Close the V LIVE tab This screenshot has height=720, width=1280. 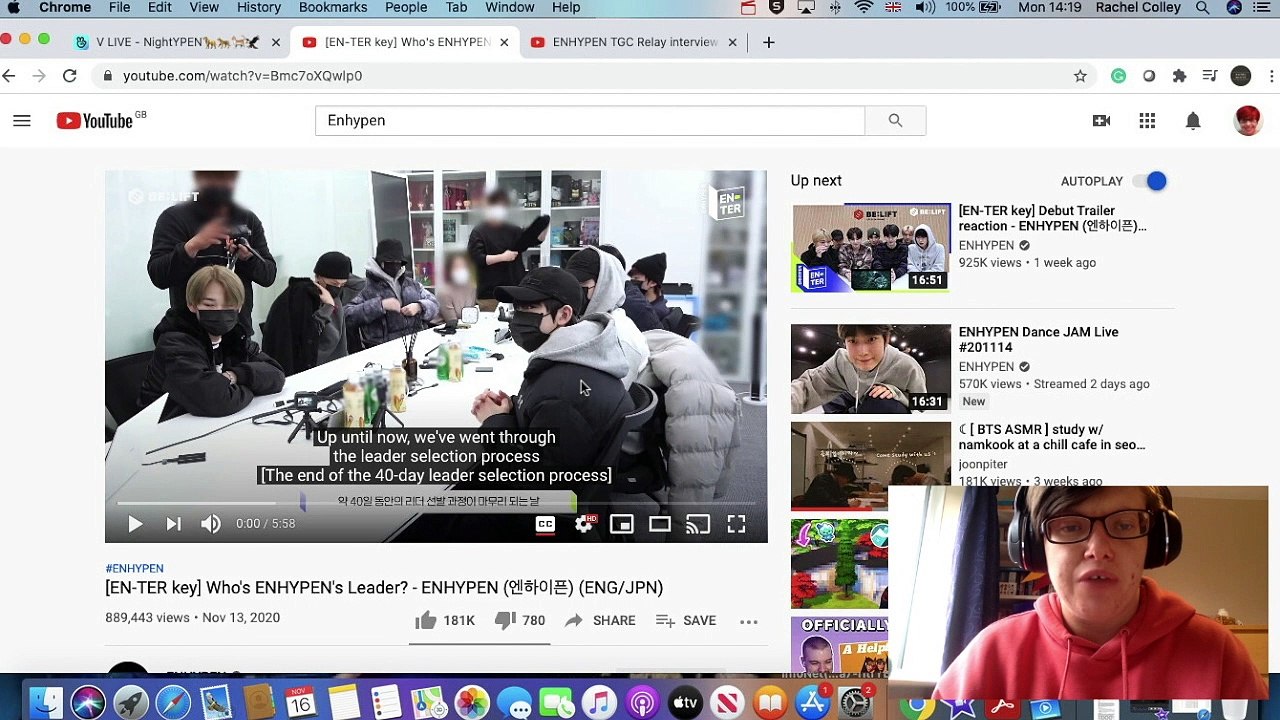(x=276, y=42)
